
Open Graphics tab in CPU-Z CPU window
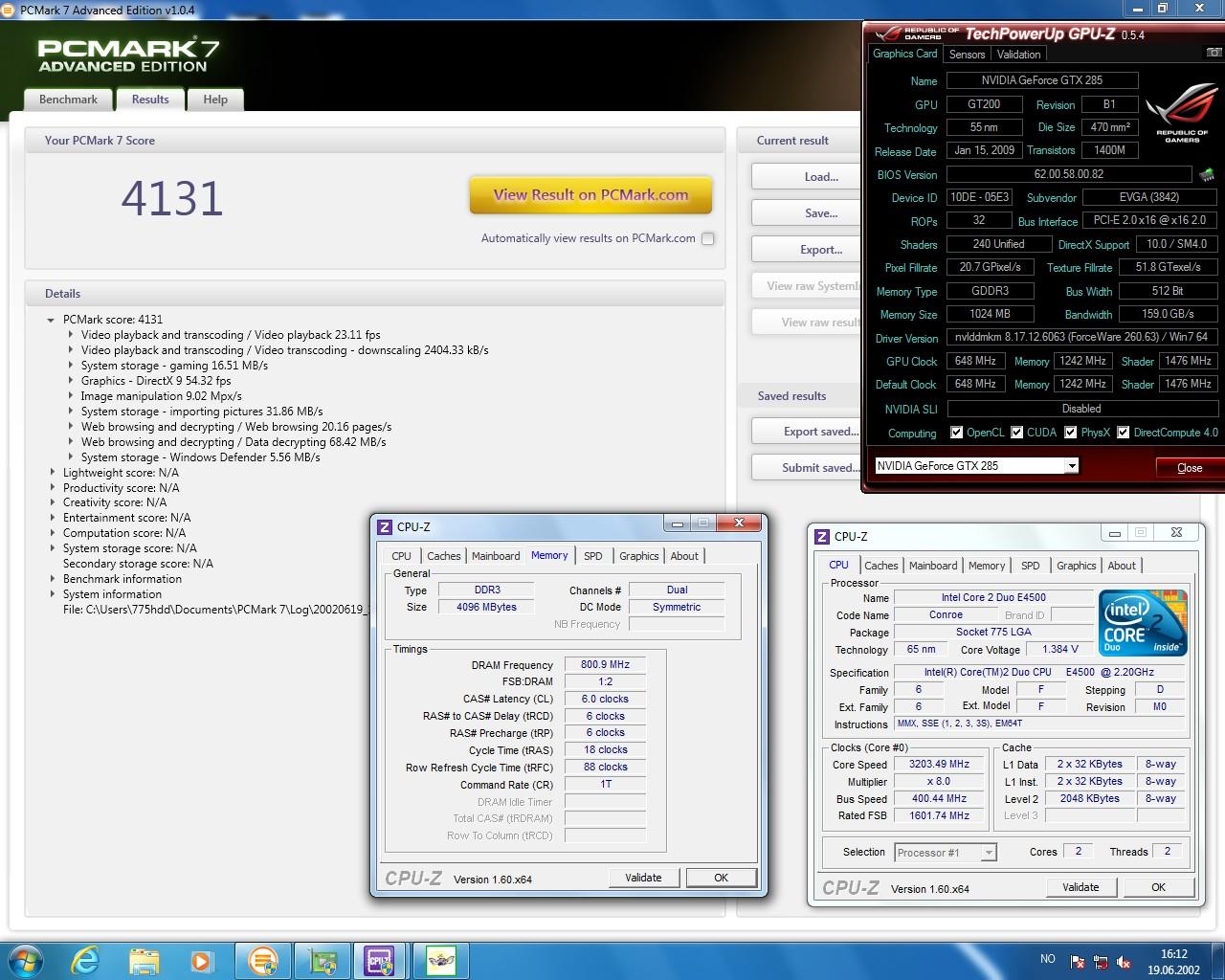pos(1076,566)
